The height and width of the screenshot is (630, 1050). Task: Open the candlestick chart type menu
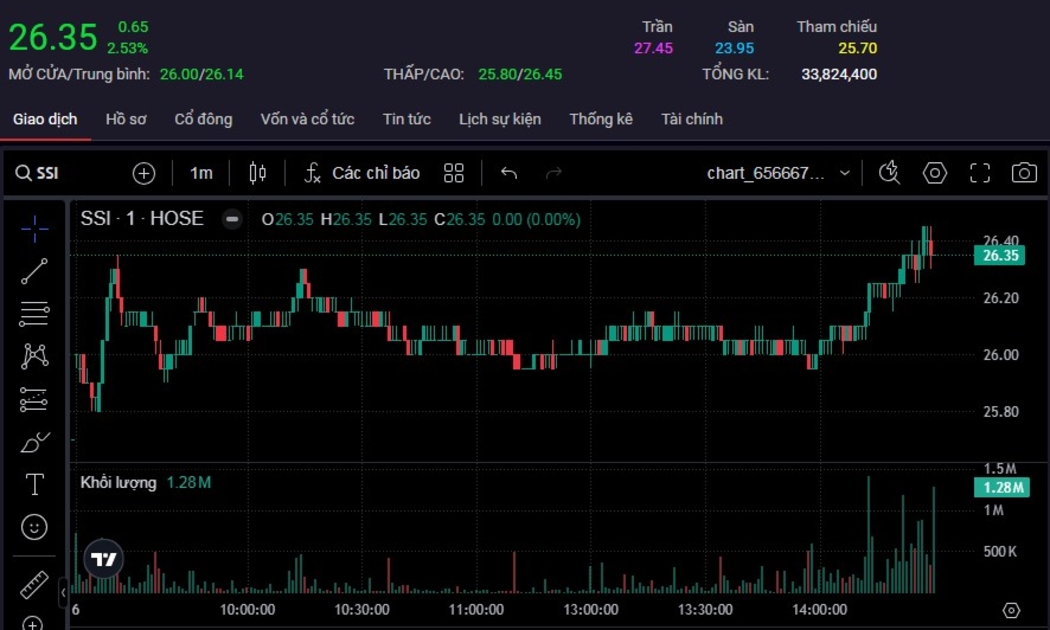(257, 173)
